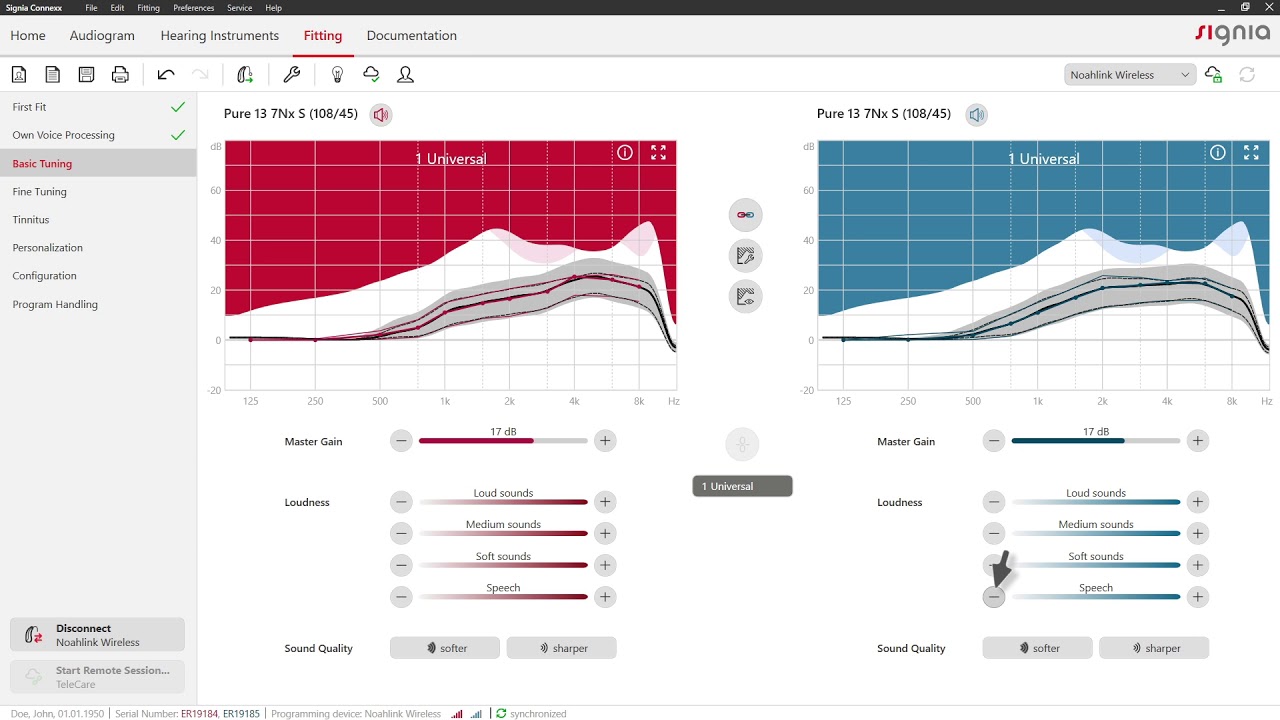This screenshot has height=720, width=1280.
Task: Click the right sharper Sound Quality button
Action: pos(1154,648)
